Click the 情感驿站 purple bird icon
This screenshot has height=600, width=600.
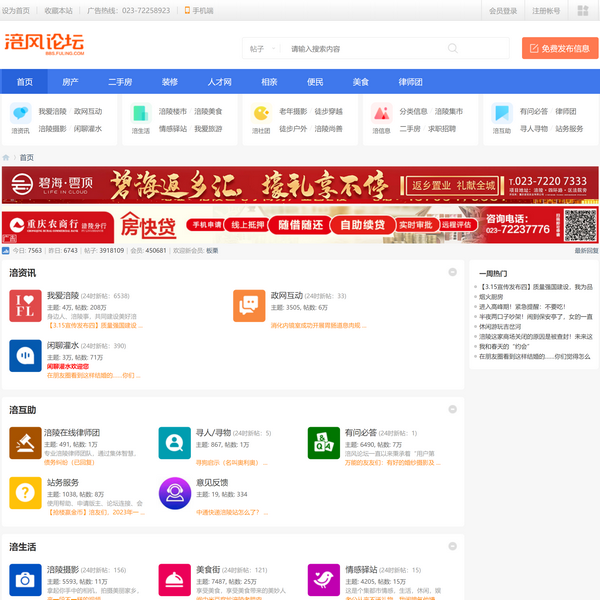click(x=324, y=580)
